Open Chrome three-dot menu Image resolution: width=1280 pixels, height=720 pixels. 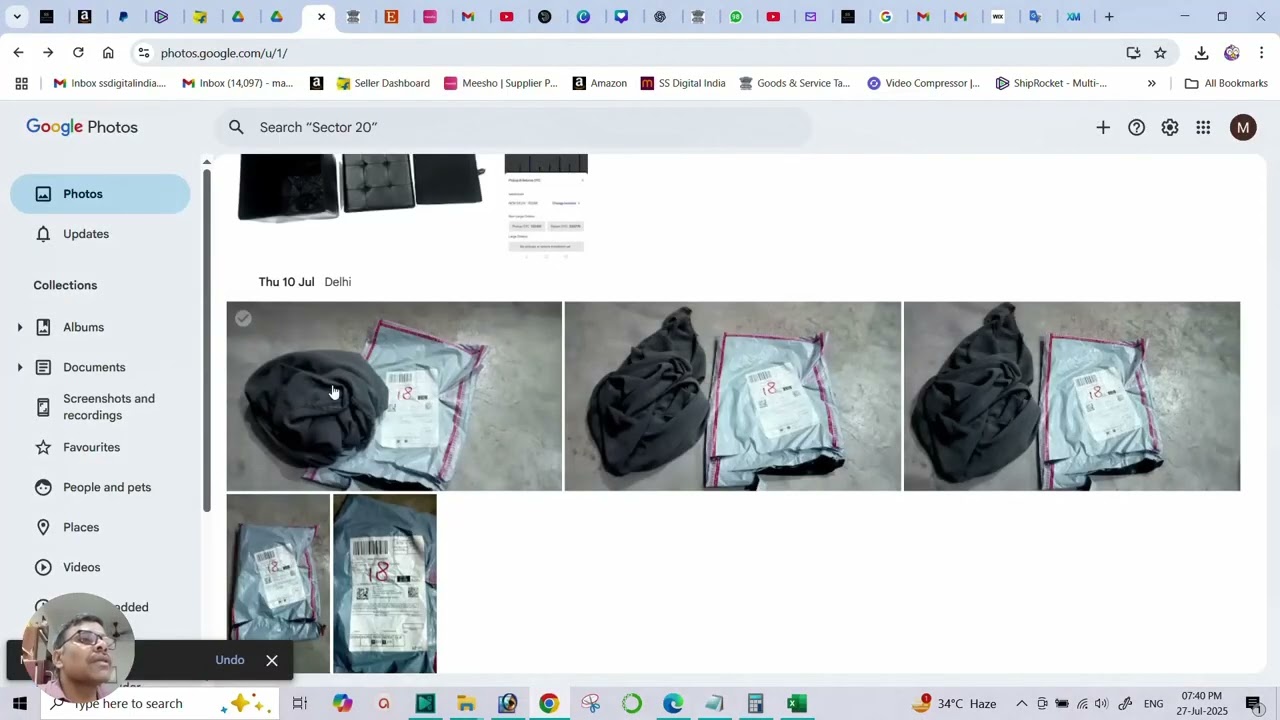click(x=1261, y=53)
